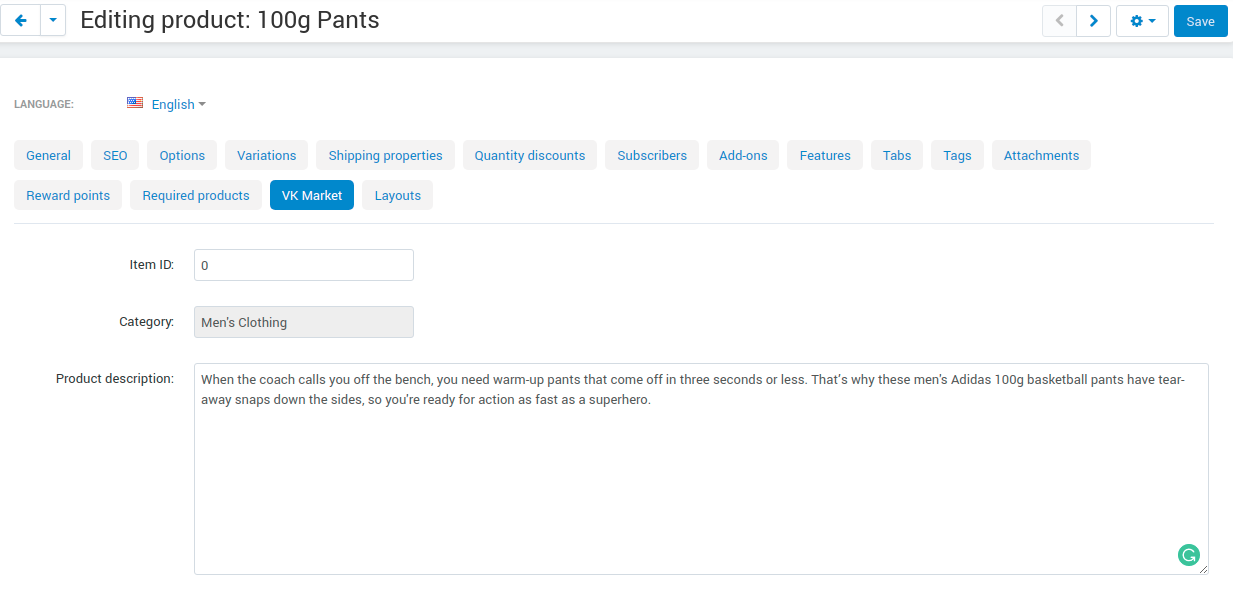The height and width of the screenshot is (589, 1233).
Task: Click the Grammarly icon in description
Action: coord(1188,555)
